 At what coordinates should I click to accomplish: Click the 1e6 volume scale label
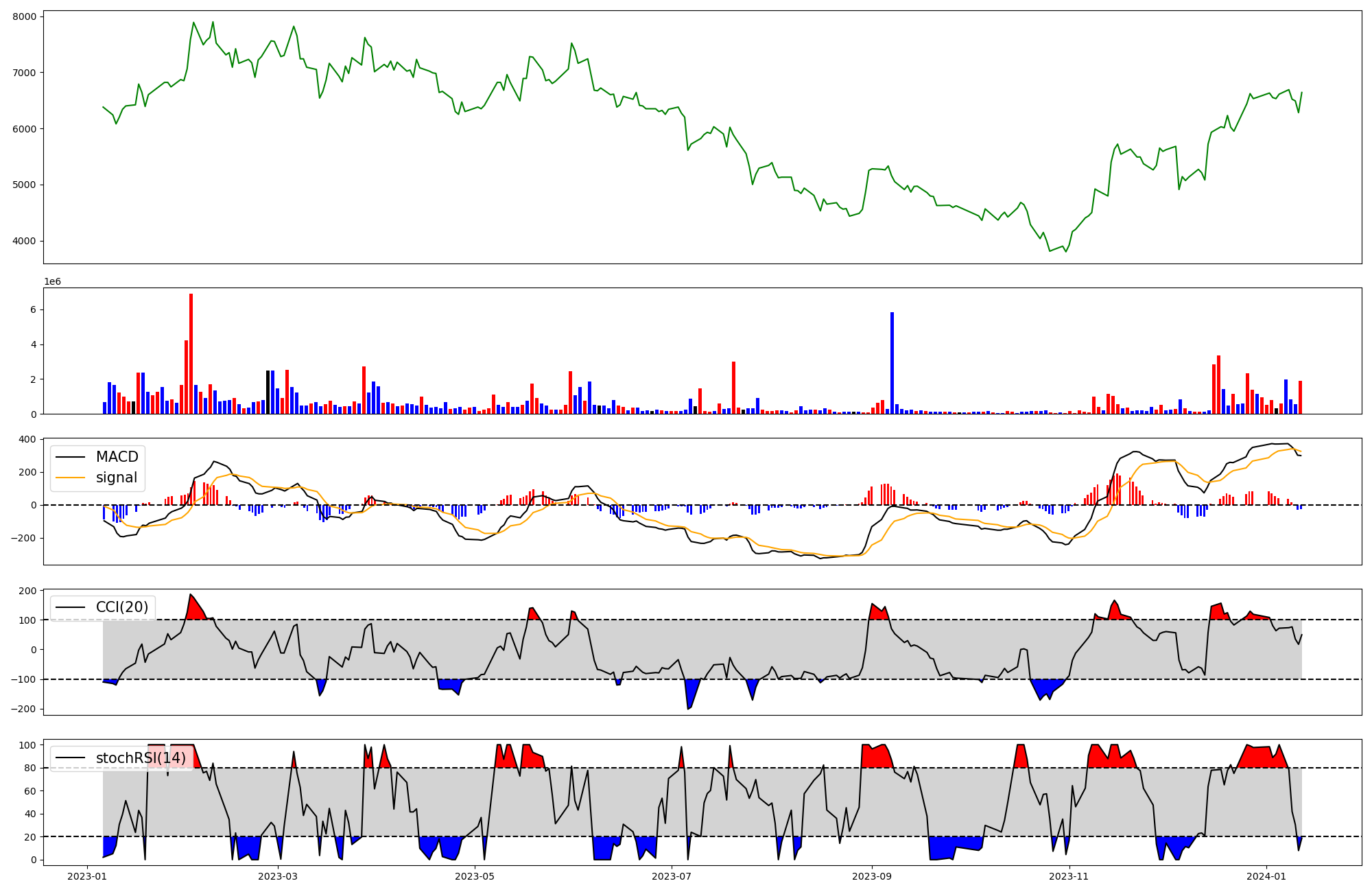tap(52, 282)
